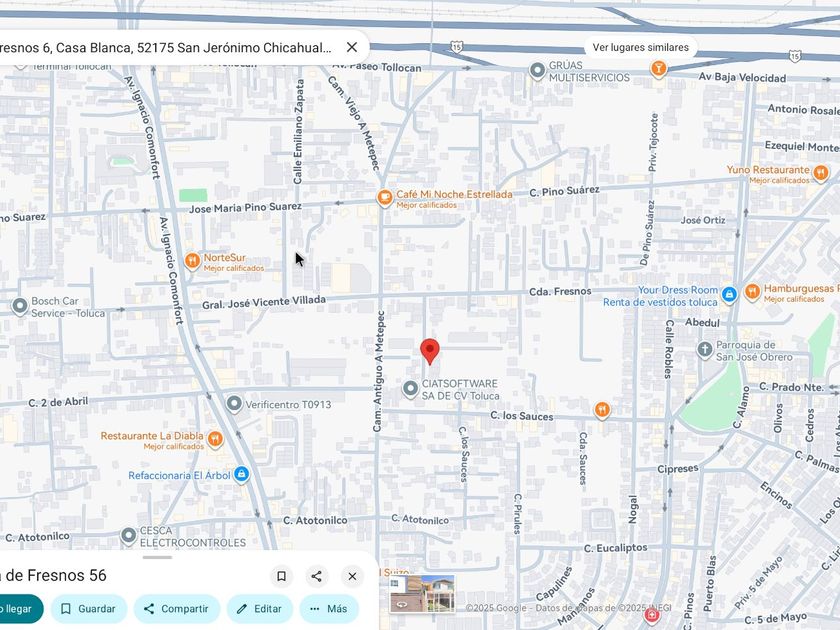Click the NorteSur label text
The image size is (840, 630).
pos(224,258)
